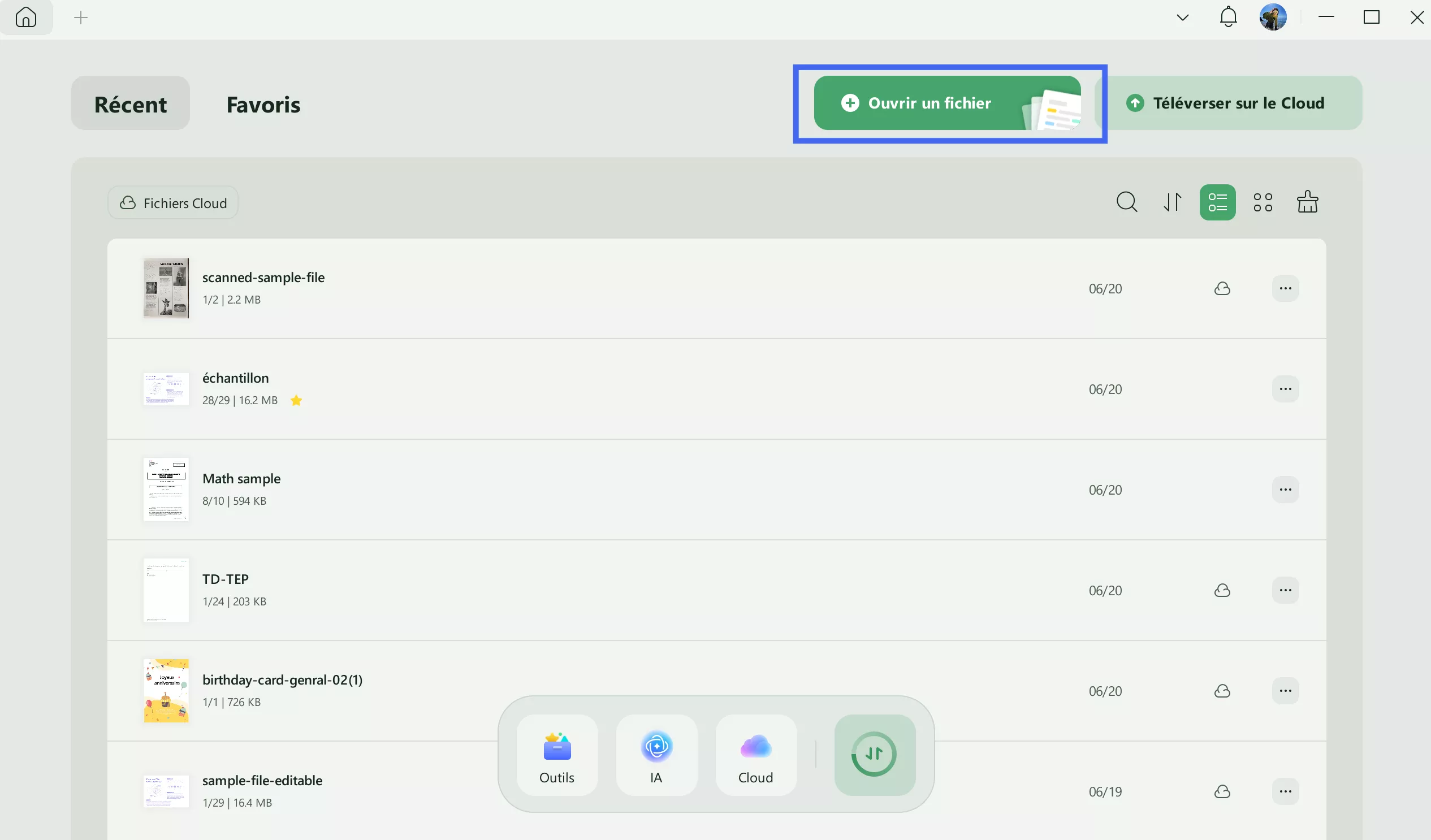Switch to the Favoris tab

[263, 104]
